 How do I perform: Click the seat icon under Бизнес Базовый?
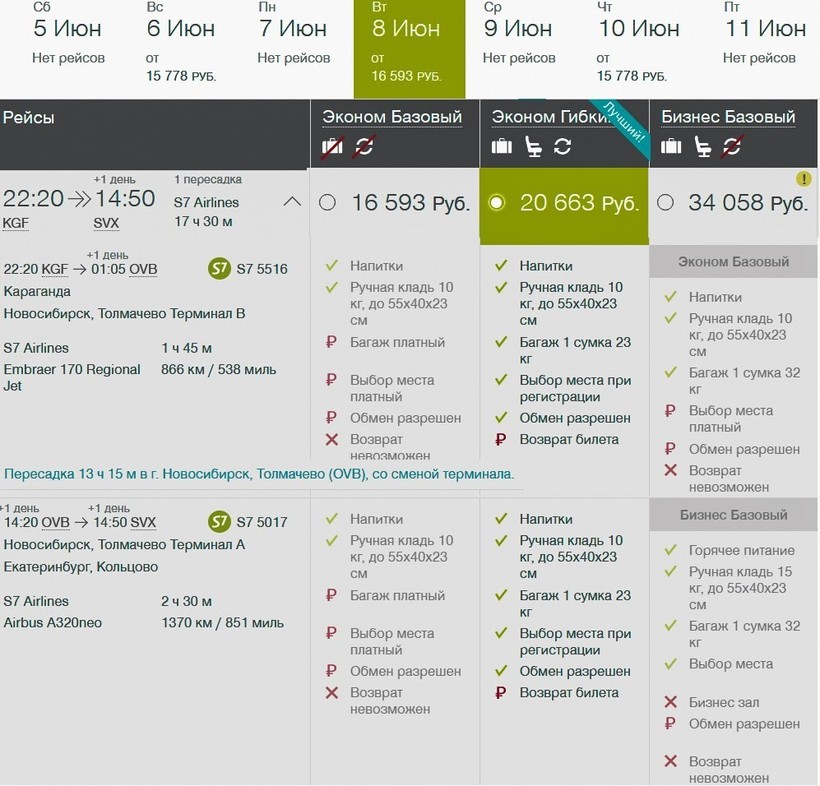pyautogui.click(x=702, y=147)
